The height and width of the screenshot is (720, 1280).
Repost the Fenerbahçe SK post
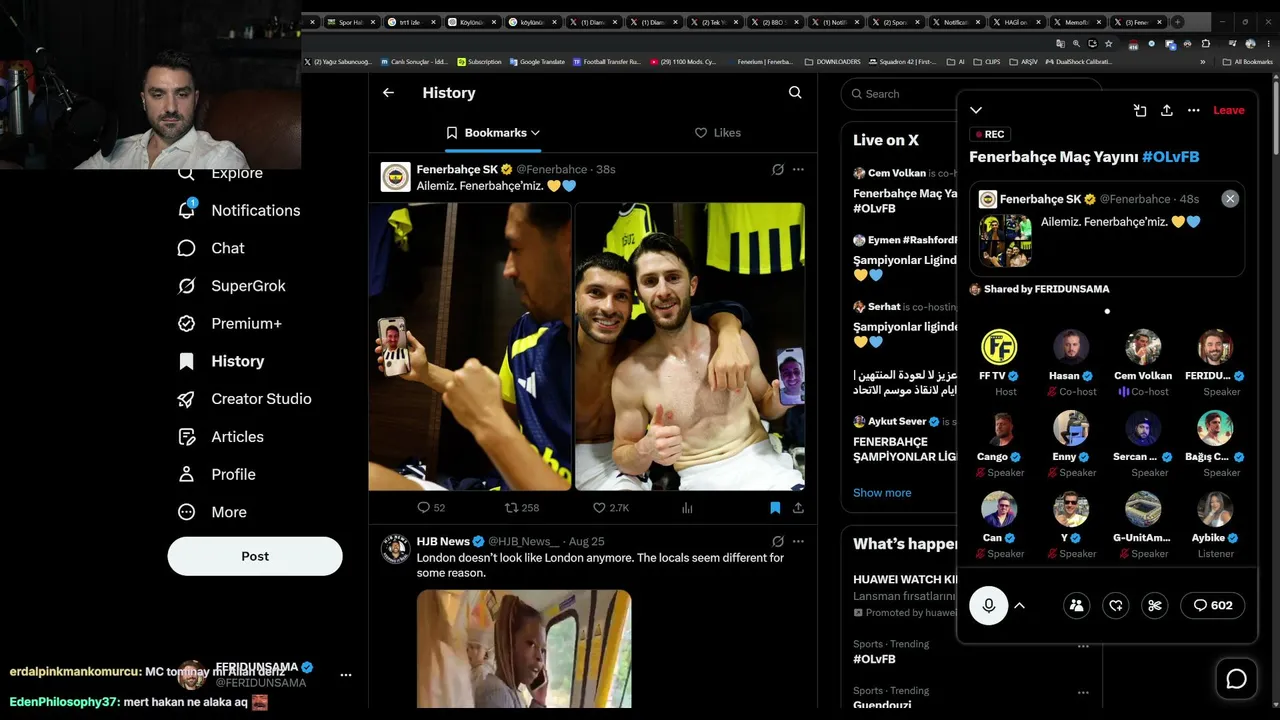coord(522,508)
